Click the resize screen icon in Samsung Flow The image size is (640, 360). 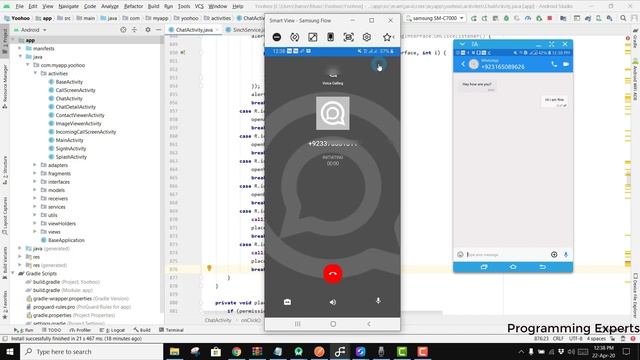(x=313, y=37)
